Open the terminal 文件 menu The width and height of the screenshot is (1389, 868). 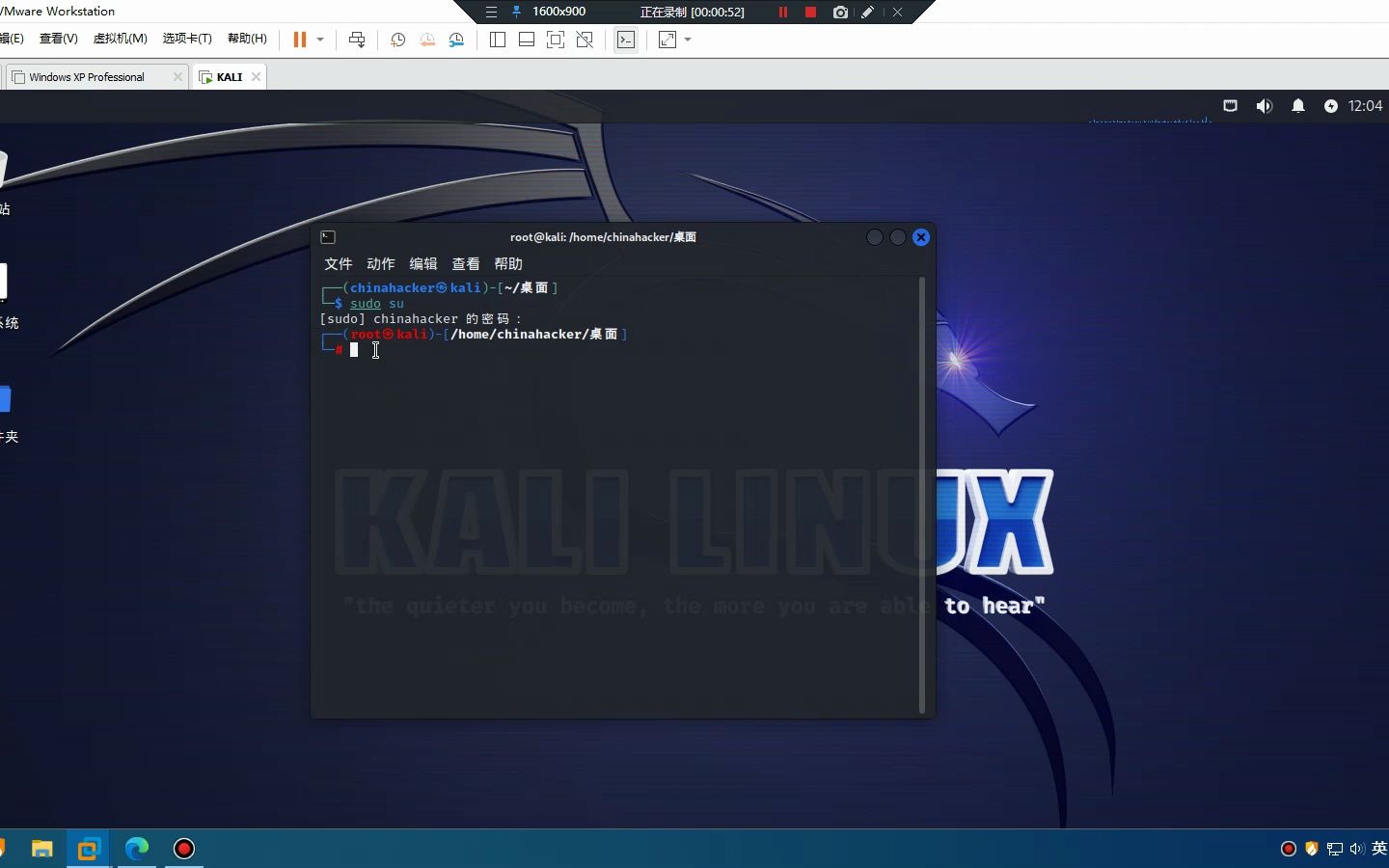coord(339,263)
